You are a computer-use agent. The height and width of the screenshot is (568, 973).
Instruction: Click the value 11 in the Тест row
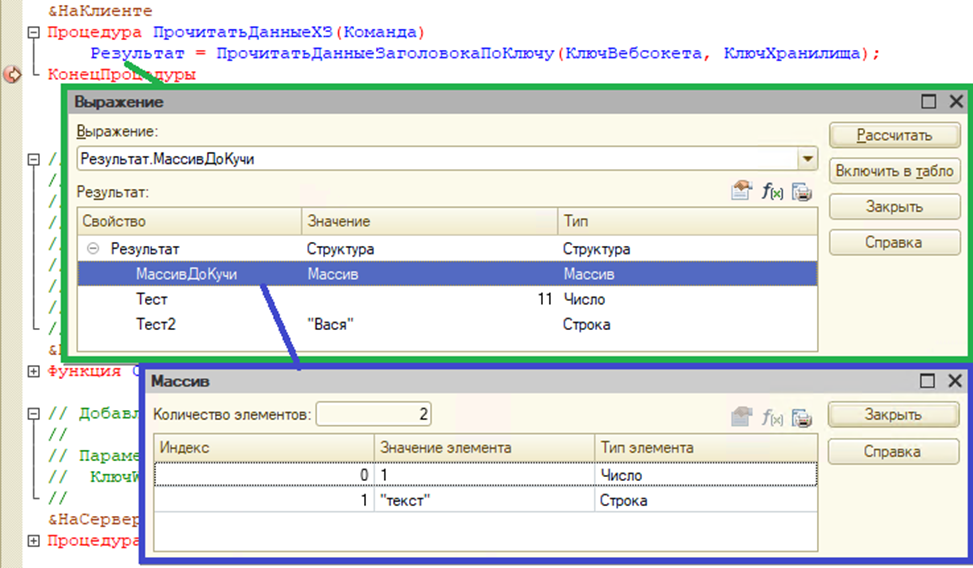pyautogui.click(x=545, y=299)
